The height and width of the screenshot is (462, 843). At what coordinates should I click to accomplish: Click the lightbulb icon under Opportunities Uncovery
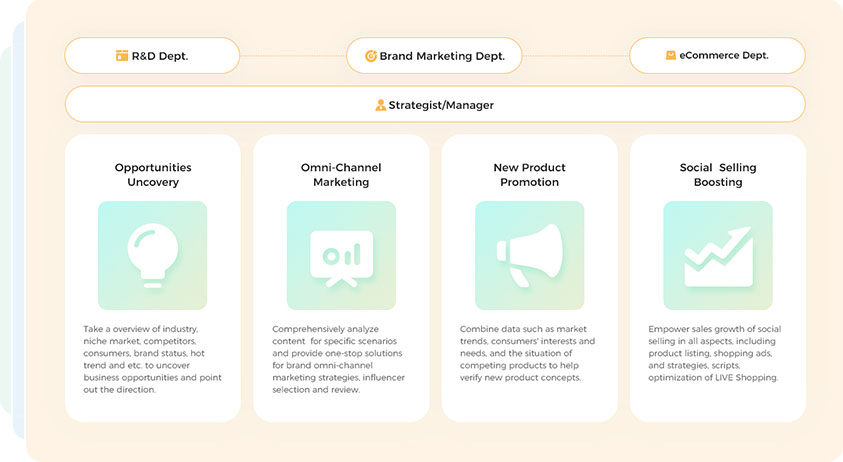(153, 255)
